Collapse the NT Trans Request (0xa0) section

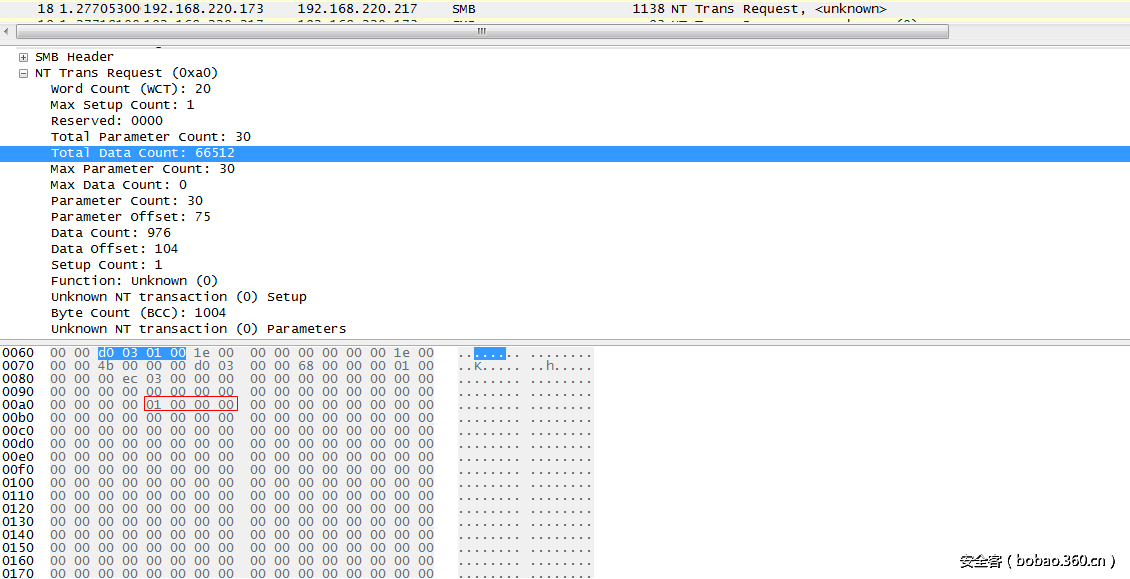[x=23, y=72]
